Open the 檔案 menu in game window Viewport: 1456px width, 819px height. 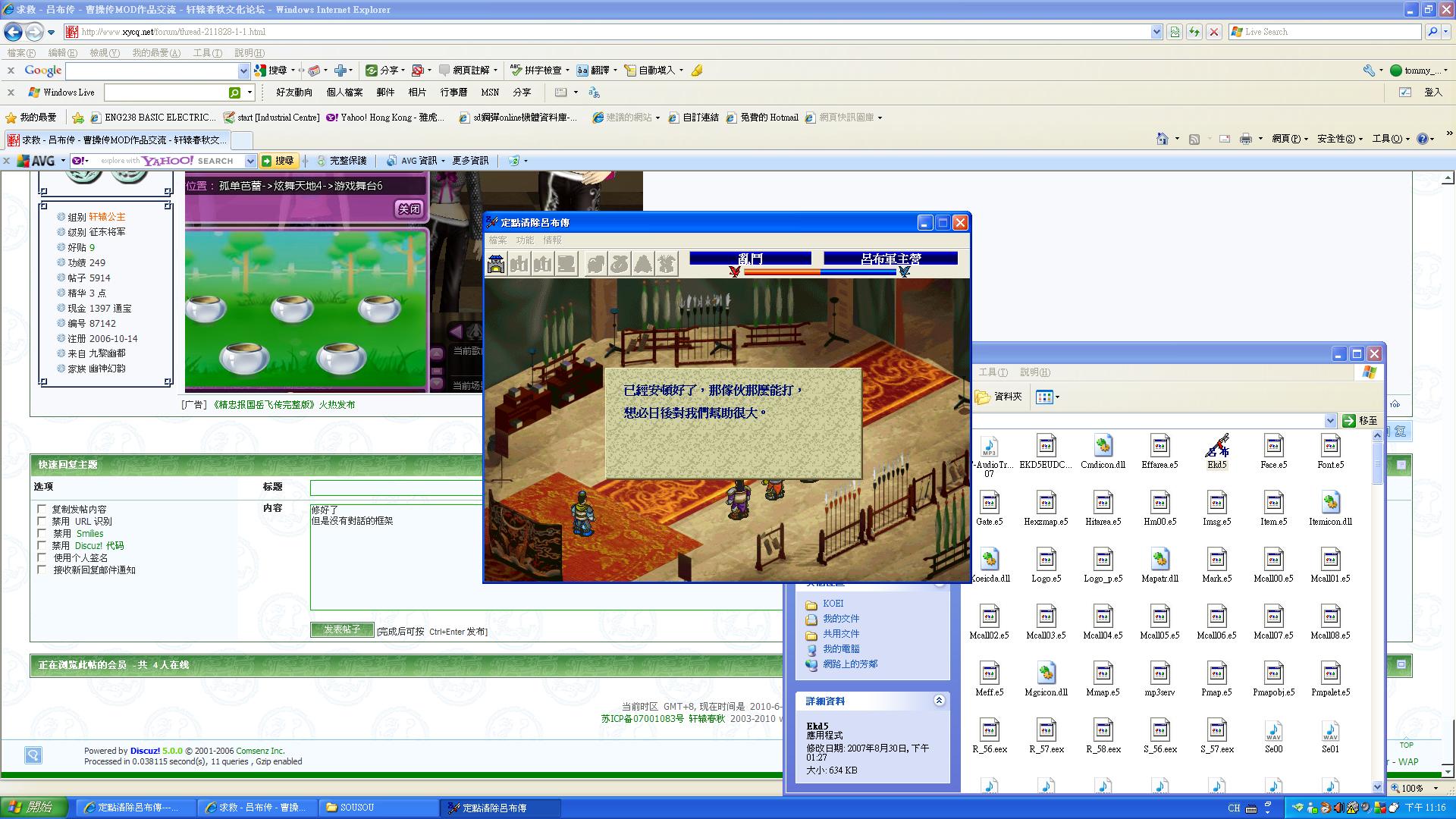tap(497, 240)
